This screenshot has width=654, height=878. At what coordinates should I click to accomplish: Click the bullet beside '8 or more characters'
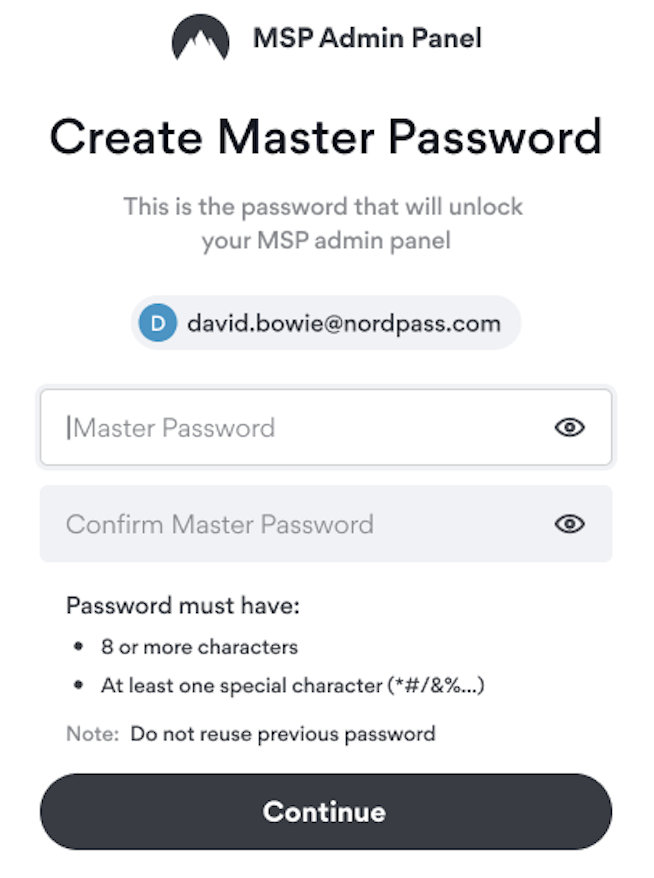(78, 647)
